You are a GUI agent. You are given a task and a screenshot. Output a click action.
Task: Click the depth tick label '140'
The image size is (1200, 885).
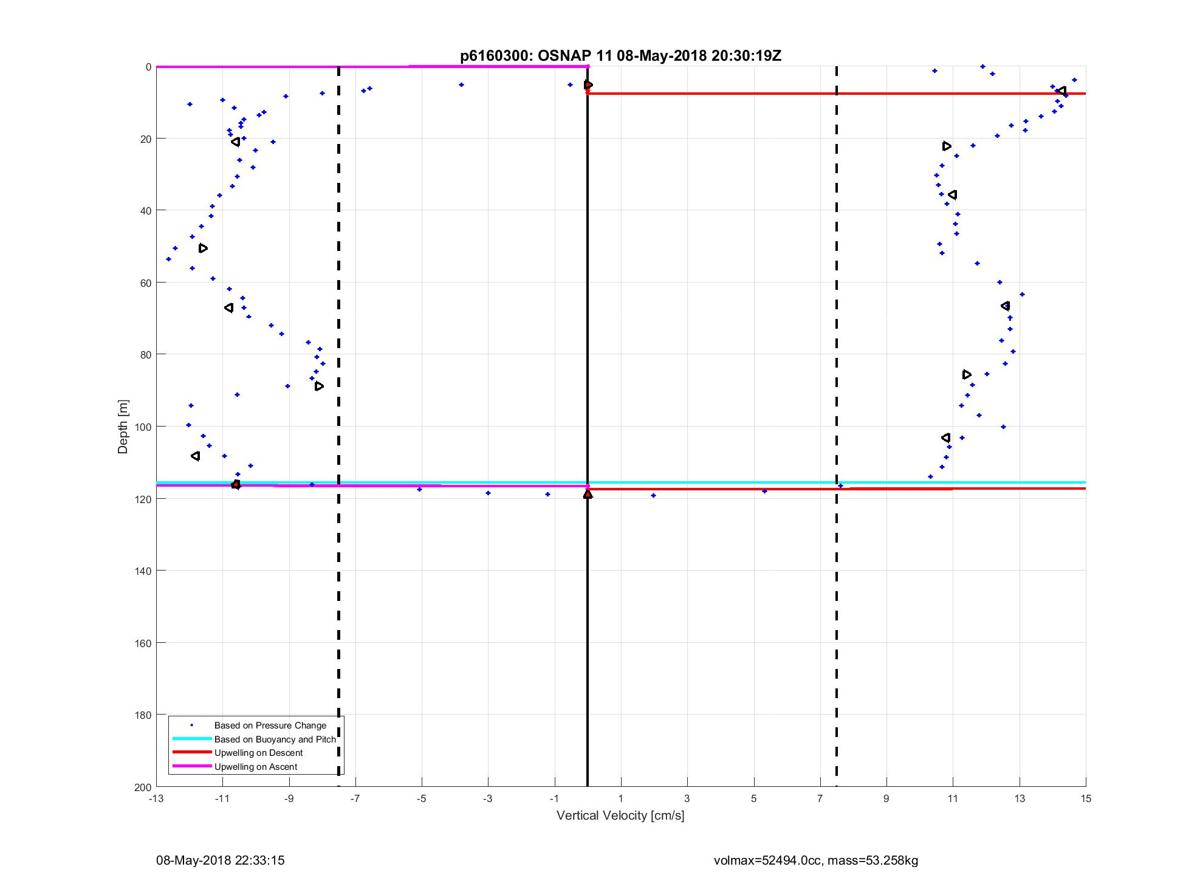coord(142,571)
